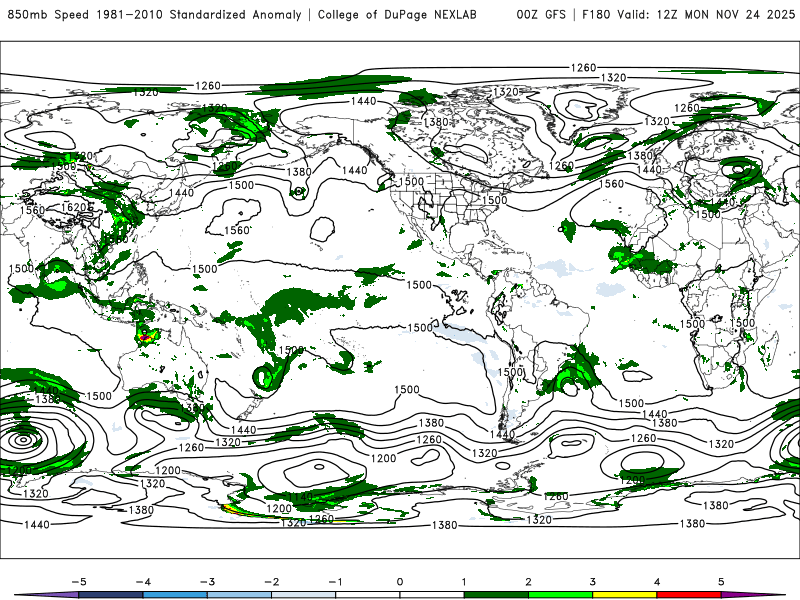The height and width of the screenshot is (600, 800).
Task: Click the "850mb Speed 1981-2010 Standardized Anomaly" title
Action: (x=154, y=14)
